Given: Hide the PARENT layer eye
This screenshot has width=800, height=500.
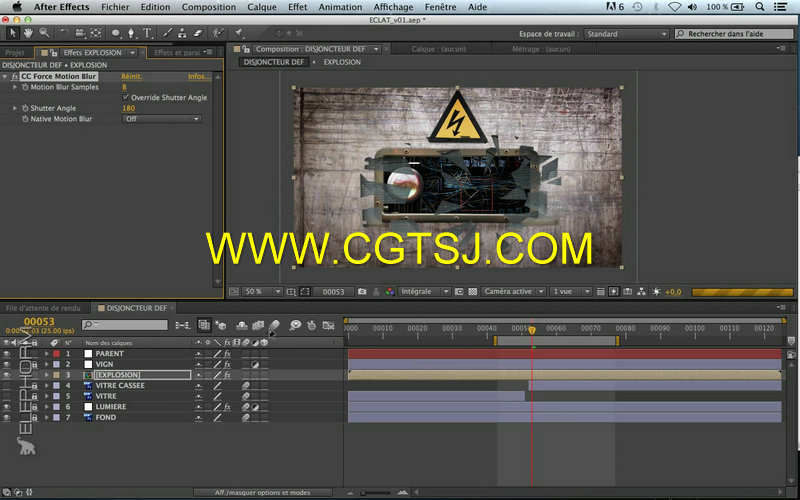Looking at the screenshot, I should point(6,353).
